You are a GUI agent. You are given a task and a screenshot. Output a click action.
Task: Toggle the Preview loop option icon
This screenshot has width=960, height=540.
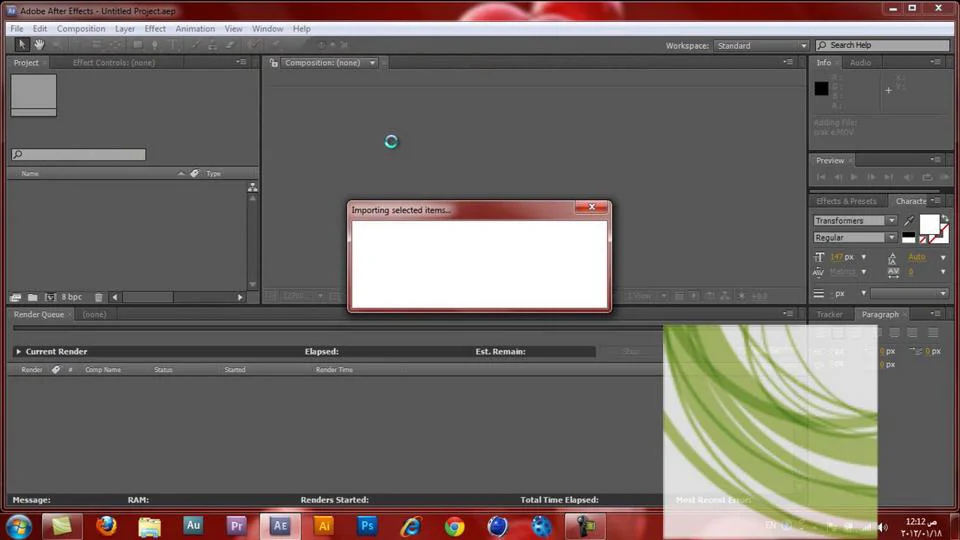click(928, 177)
